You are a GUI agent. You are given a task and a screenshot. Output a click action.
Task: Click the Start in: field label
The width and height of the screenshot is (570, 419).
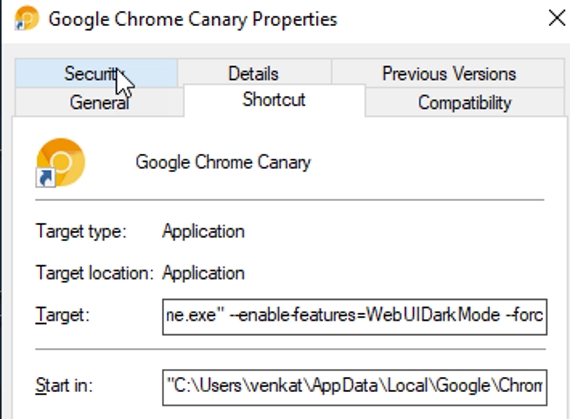tap(64, 385)
